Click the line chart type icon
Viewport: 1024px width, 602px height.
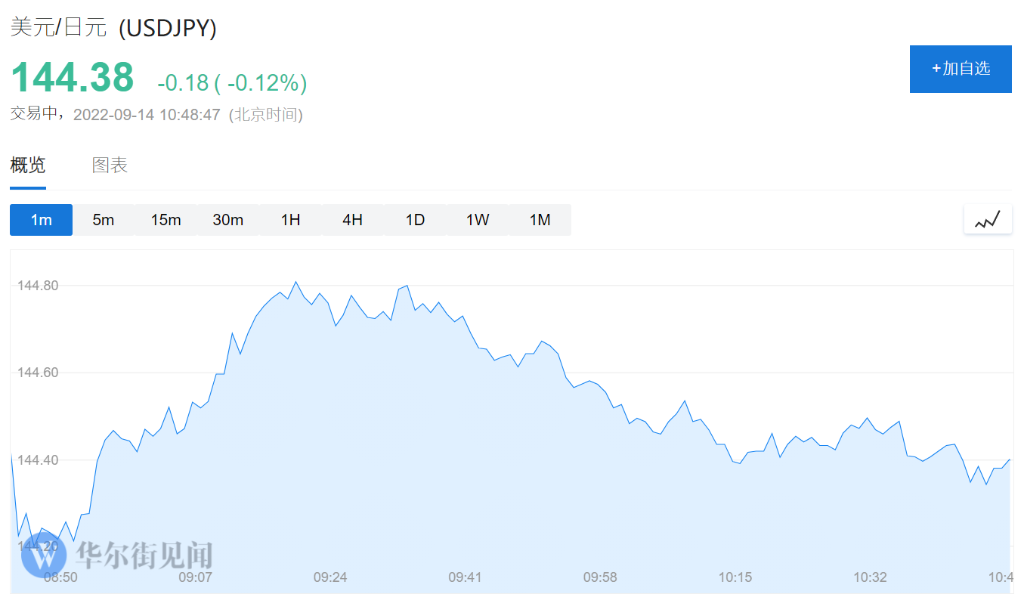coord(987,220)
